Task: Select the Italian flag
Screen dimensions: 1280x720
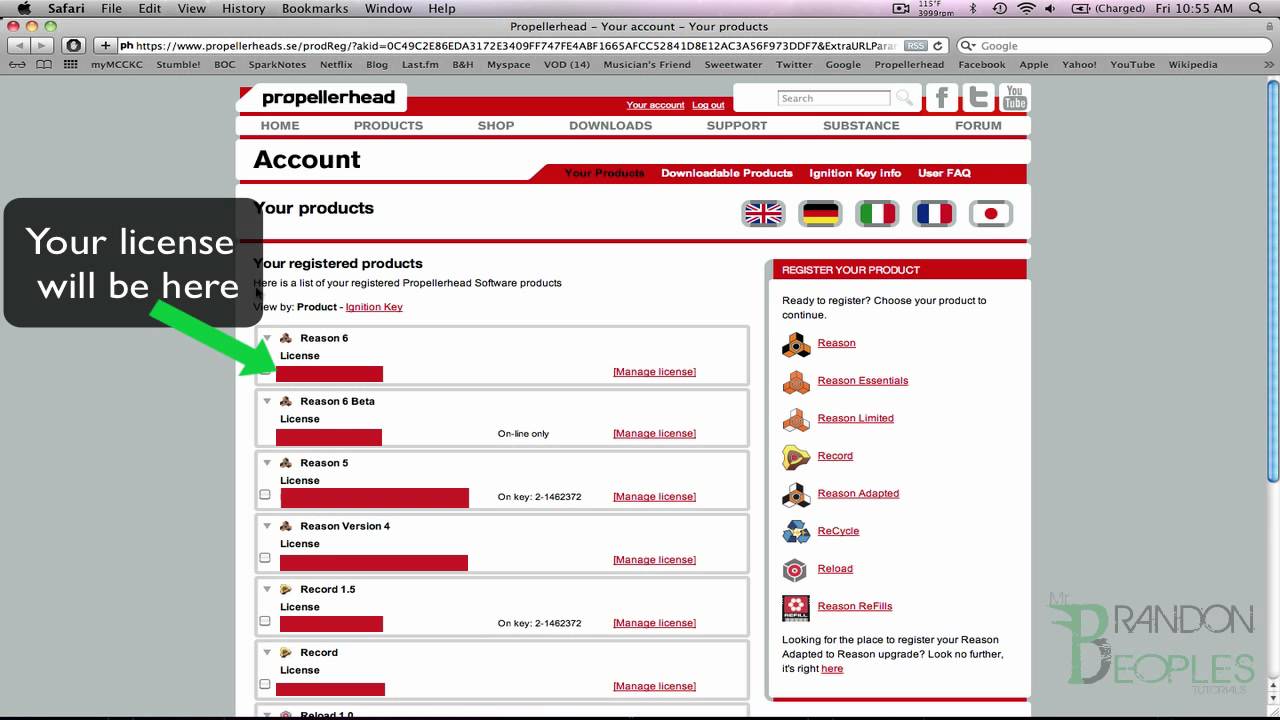Action: click(877, 213)
